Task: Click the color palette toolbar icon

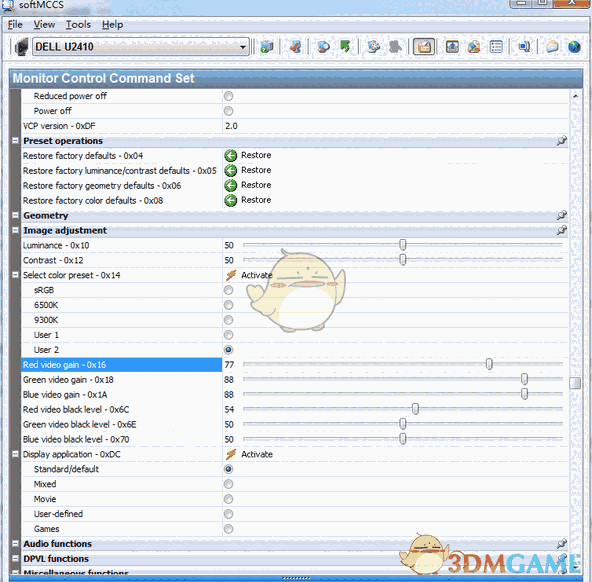Action: [373, 47]
